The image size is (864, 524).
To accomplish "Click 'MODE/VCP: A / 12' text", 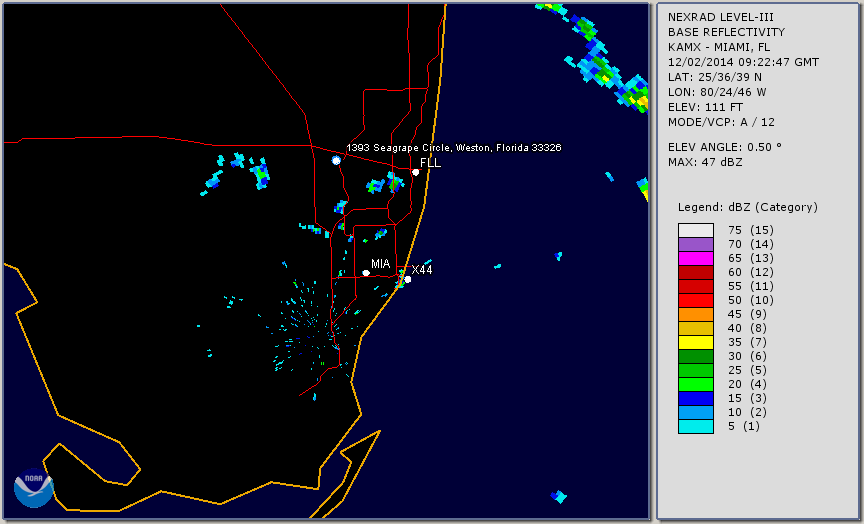I will pos(721,122).
